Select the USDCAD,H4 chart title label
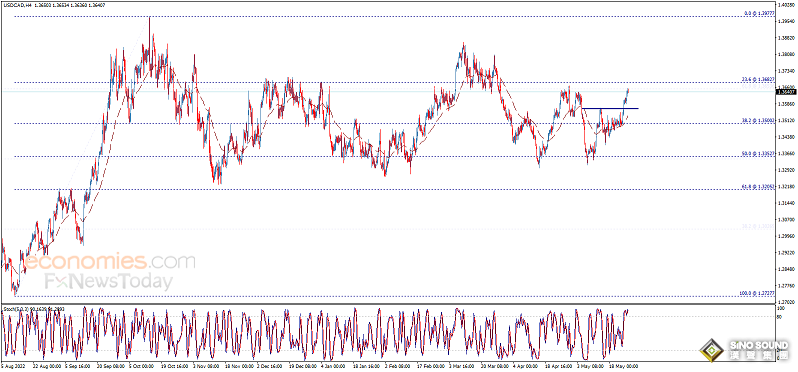Screen dimensions: 798x372 coord(14,4)
